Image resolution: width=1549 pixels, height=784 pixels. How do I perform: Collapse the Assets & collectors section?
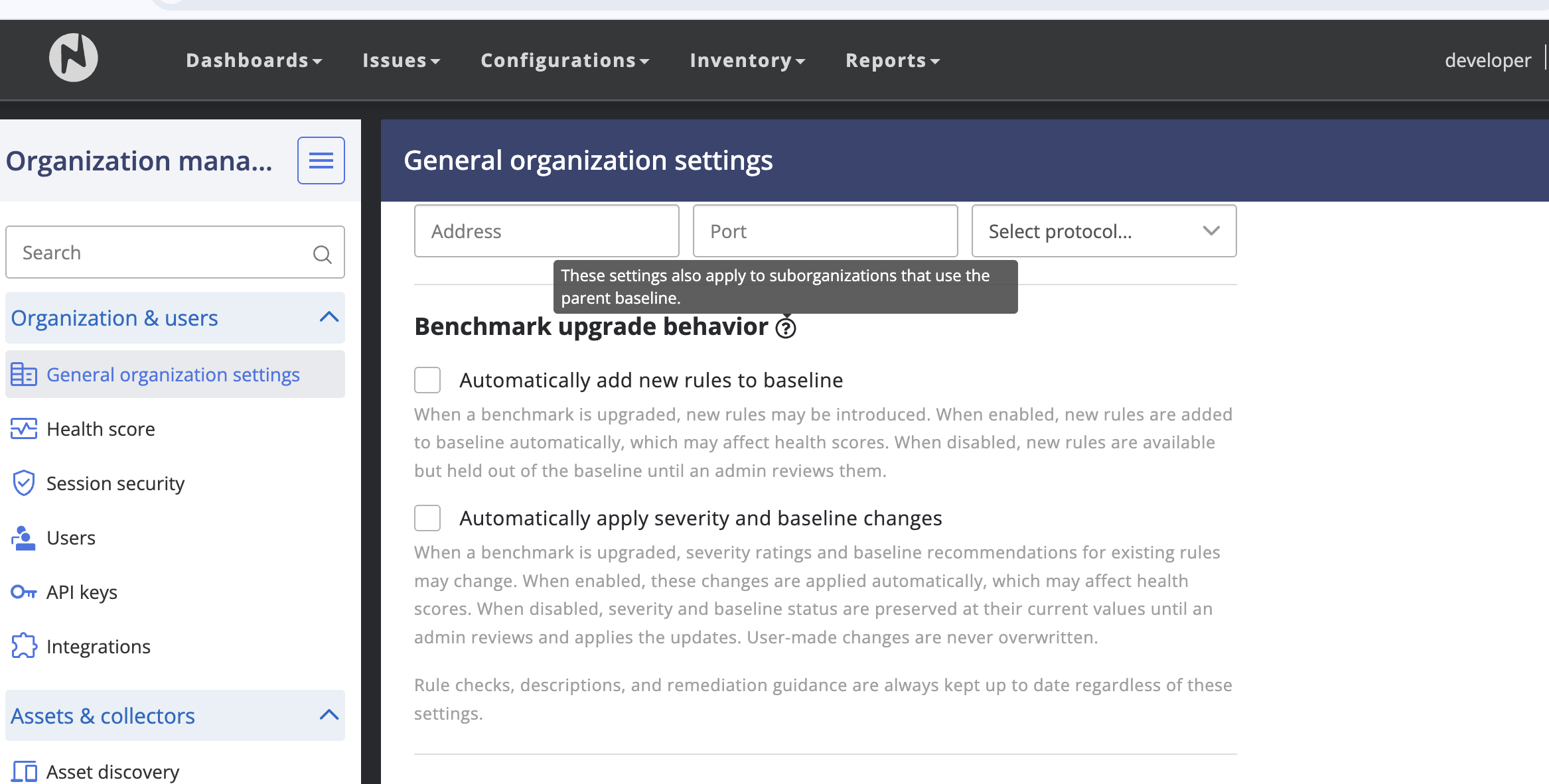tap(329, 716)
